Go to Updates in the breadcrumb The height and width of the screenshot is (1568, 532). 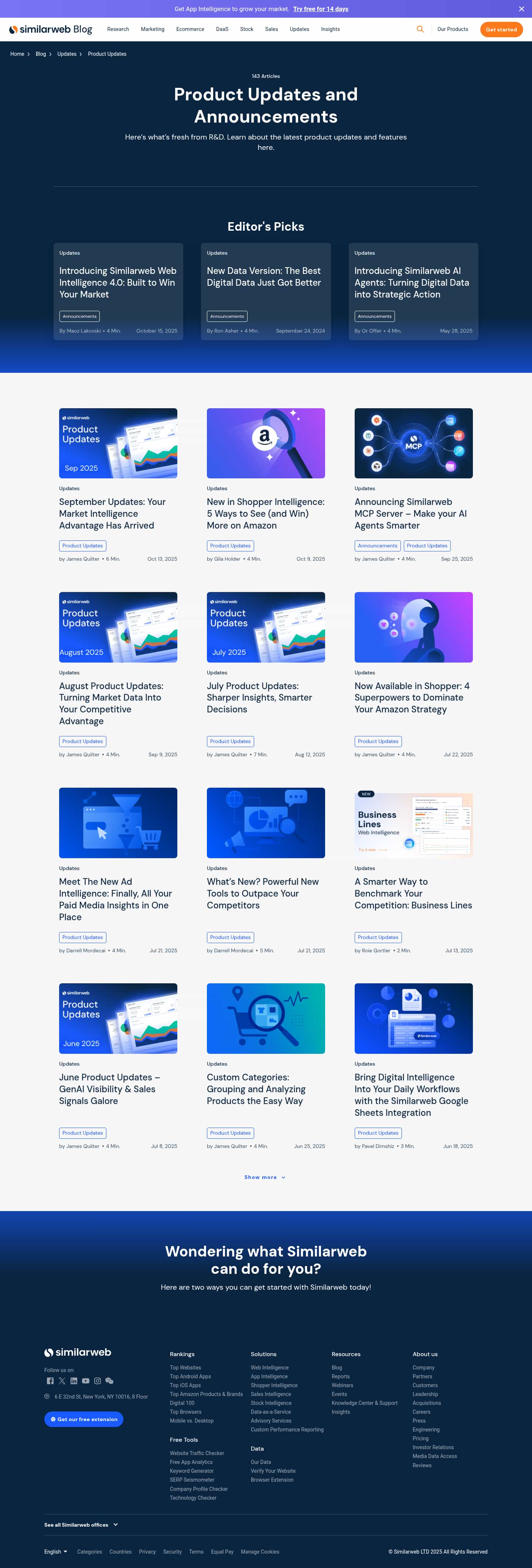point(67,54)
